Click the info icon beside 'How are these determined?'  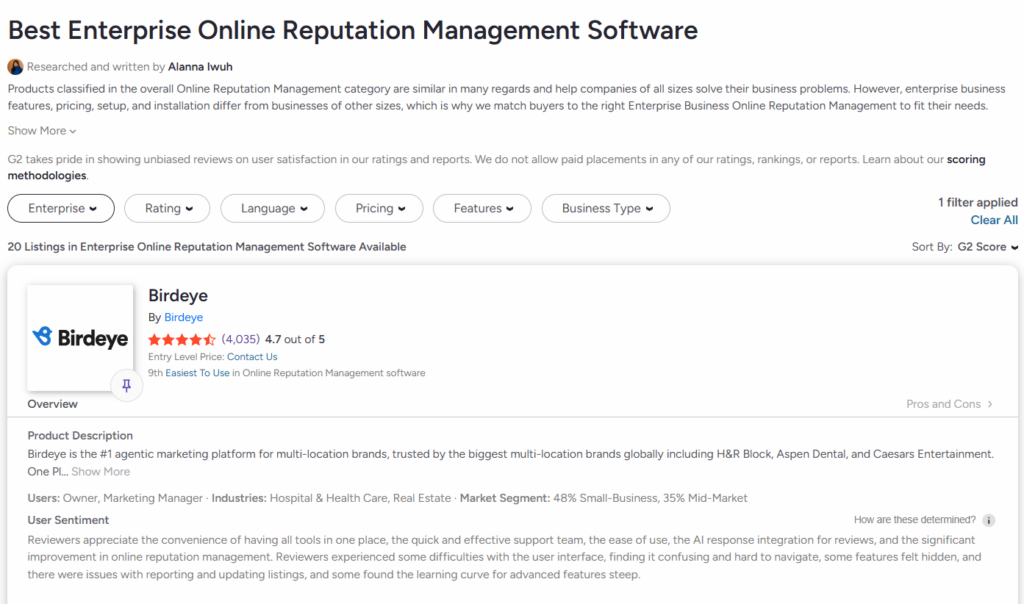tap(989, 520)
